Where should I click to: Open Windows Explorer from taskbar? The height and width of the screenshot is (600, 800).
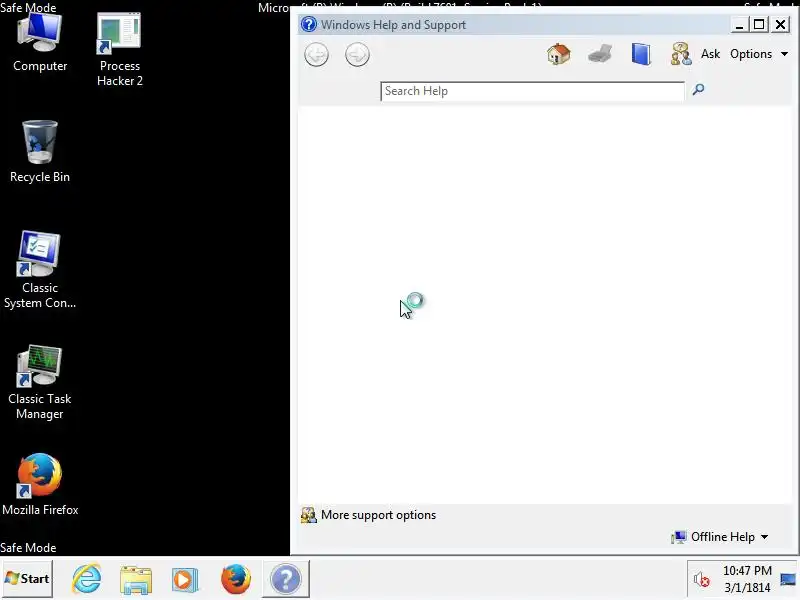tap(136, 580)
